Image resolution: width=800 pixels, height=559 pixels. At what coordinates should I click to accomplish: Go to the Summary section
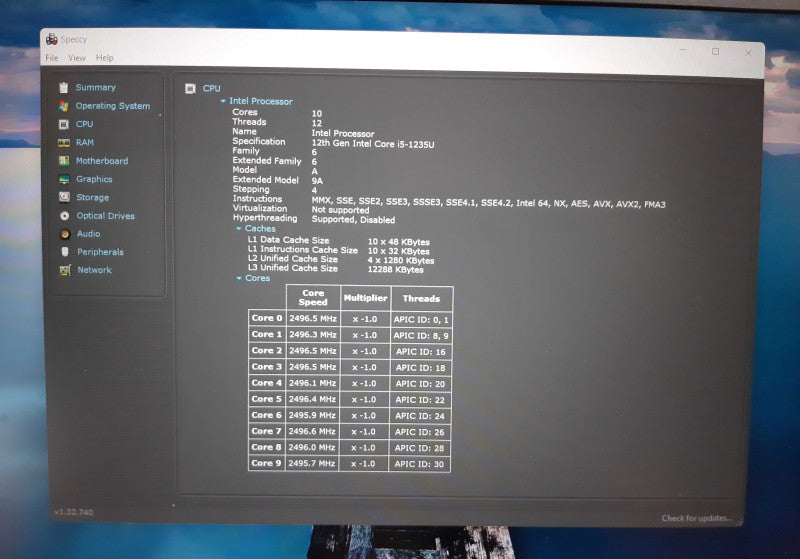[x=95, y=87]
